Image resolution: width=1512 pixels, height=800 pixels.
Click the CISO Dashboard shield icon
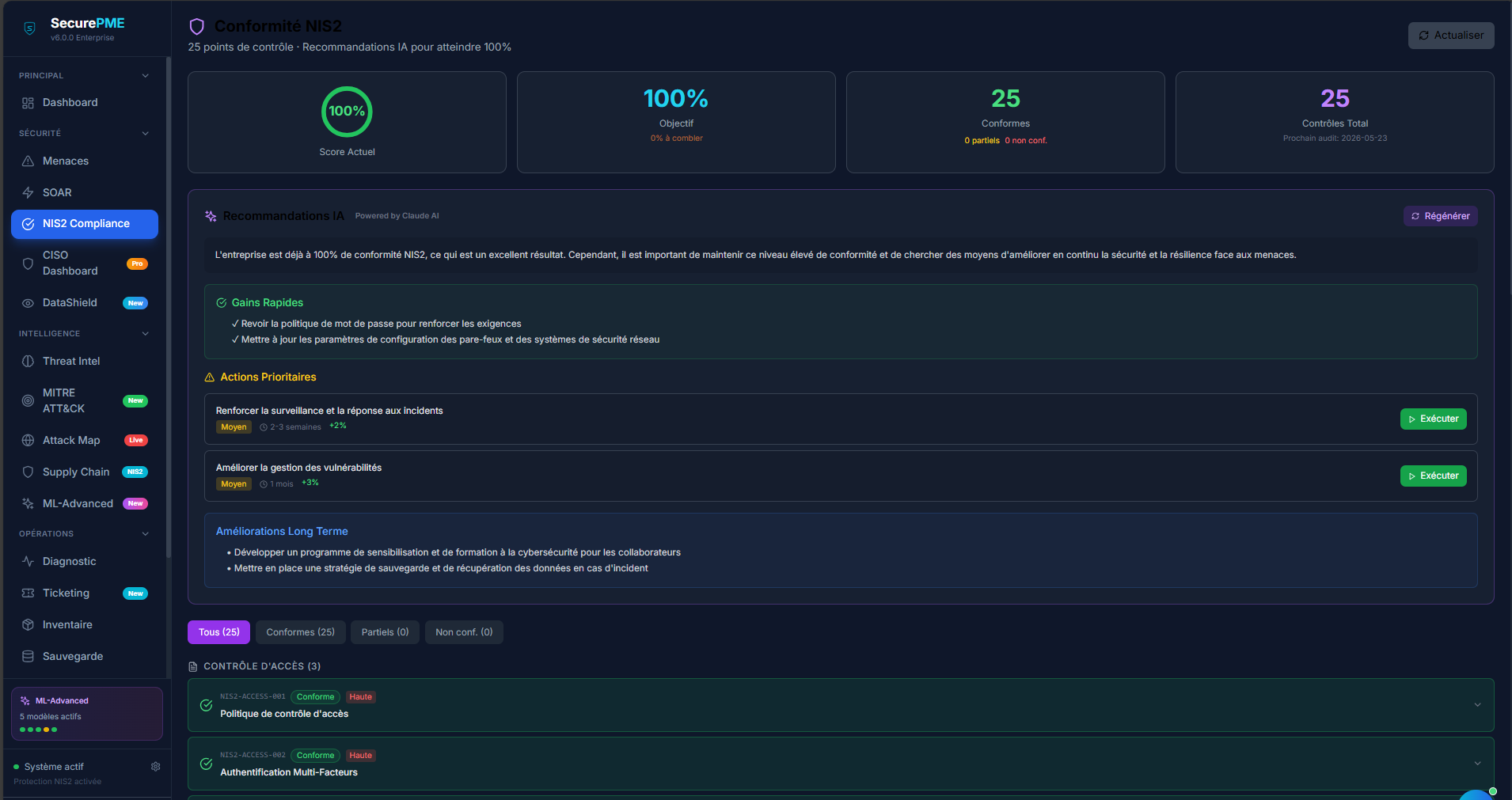coord(28,264)
